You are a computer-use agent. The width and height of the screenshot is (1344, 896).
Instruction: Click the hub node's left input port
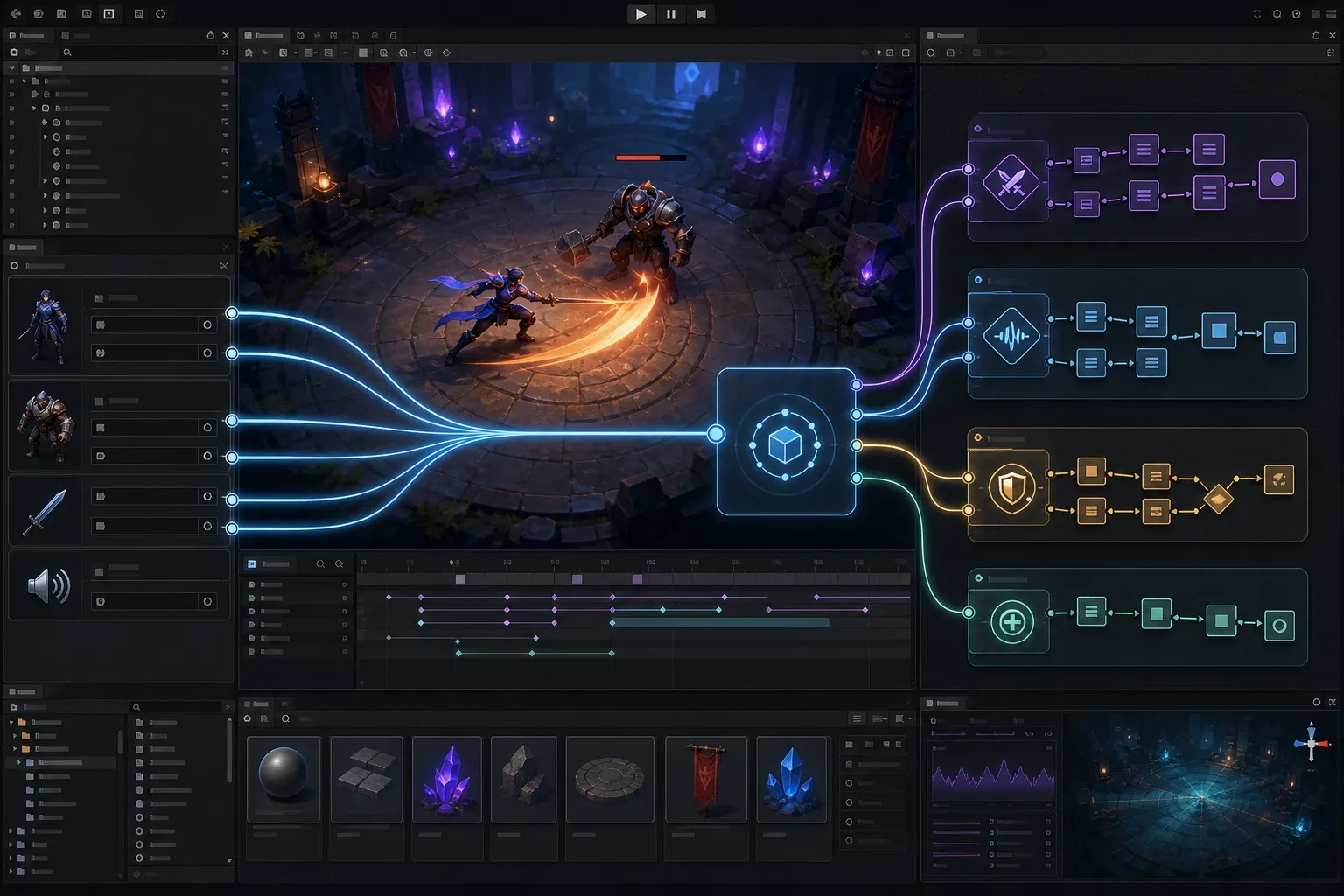click(x=716, y=434)
